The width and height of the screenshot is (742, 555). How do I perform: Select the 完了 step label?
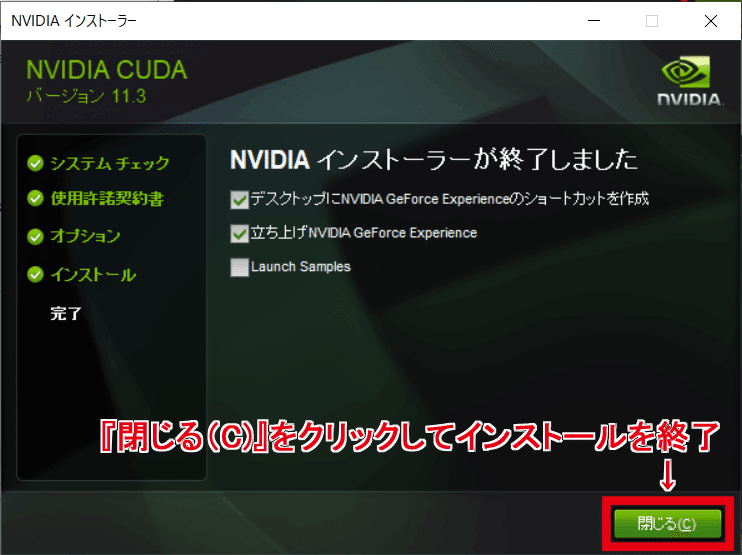pos(66,313)
